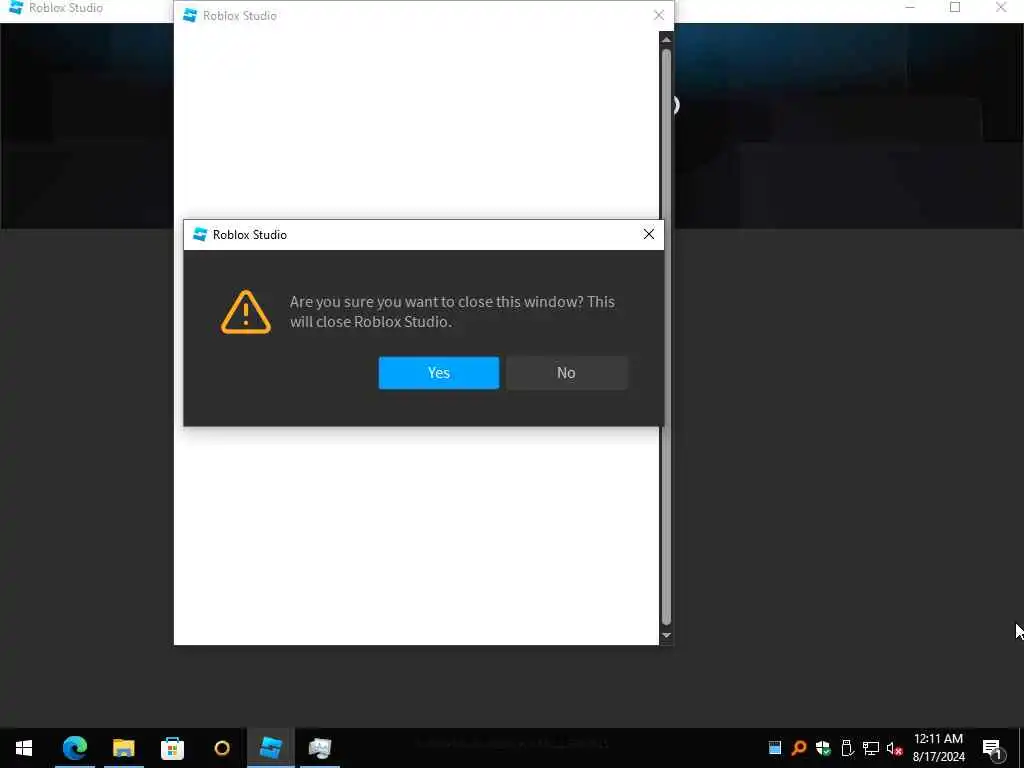This screenshot has height=768, width=1024.
Task: Launch Microsoft Edge from the taskbar
Action: pos(74,748)
